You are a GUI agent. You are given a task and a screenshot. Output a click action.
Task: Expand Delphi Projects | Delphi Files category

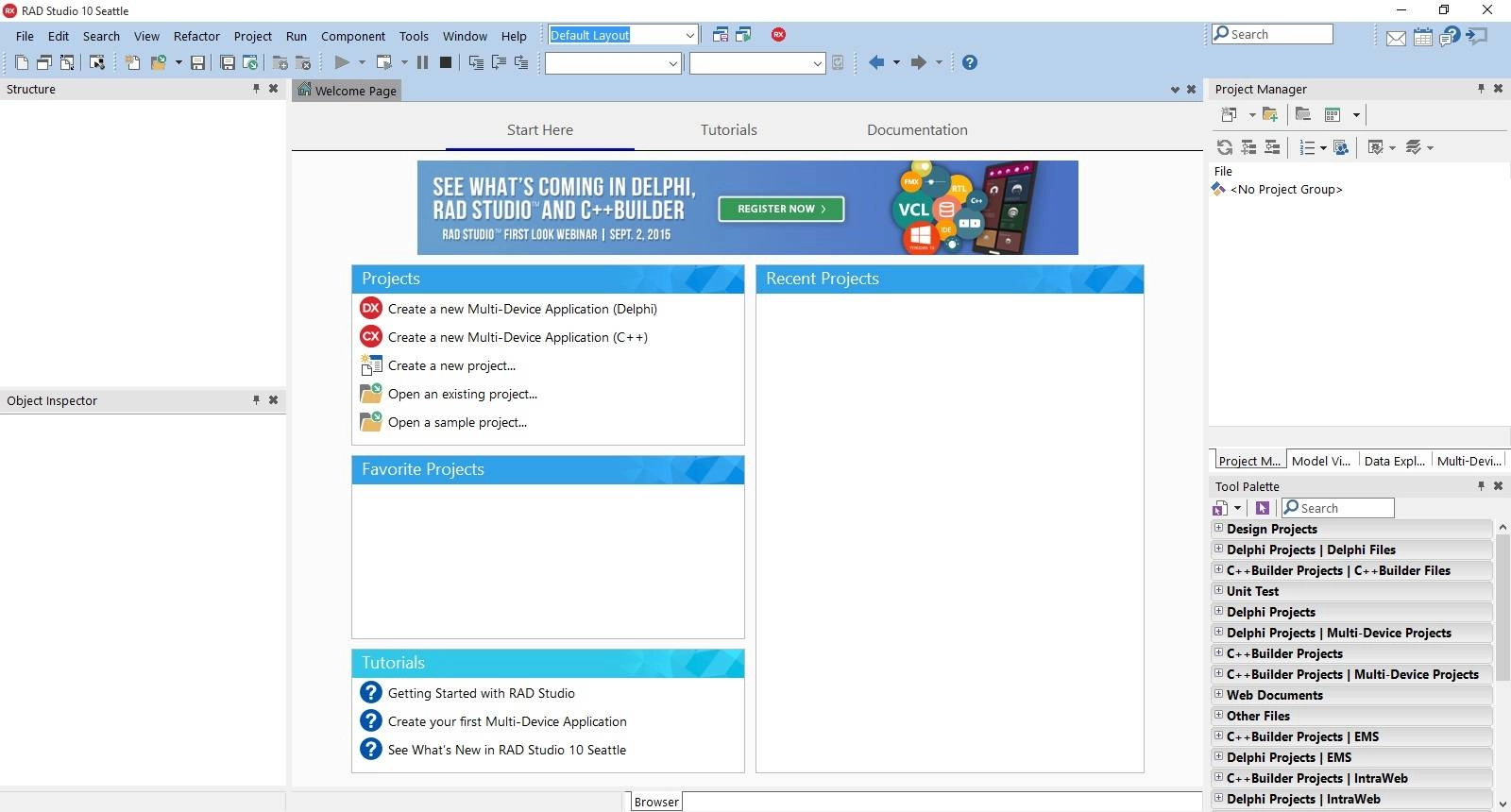[x=1218, y=549]
